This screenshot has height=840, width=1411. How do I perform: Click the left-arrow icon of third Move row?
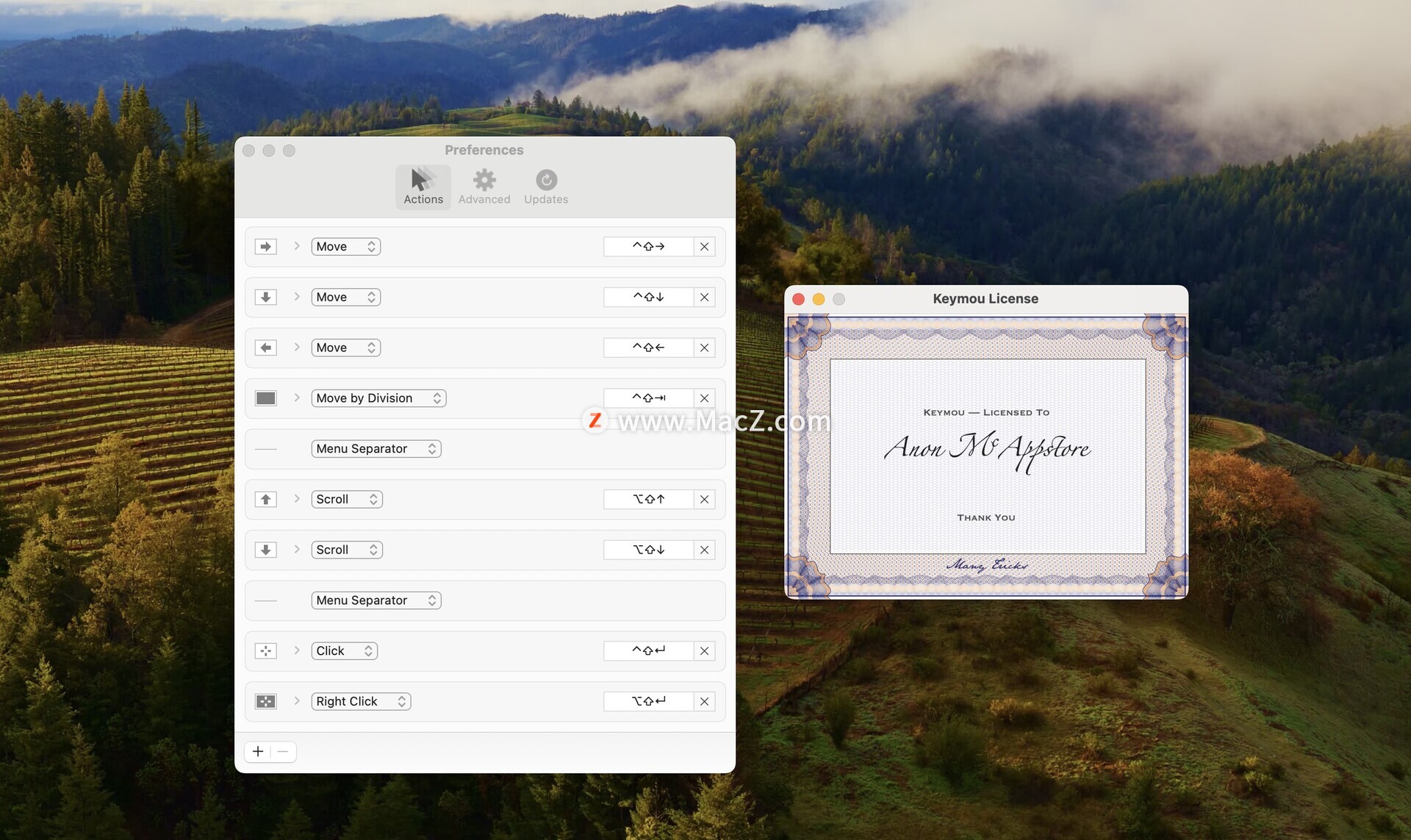click(x=266, y=348)
